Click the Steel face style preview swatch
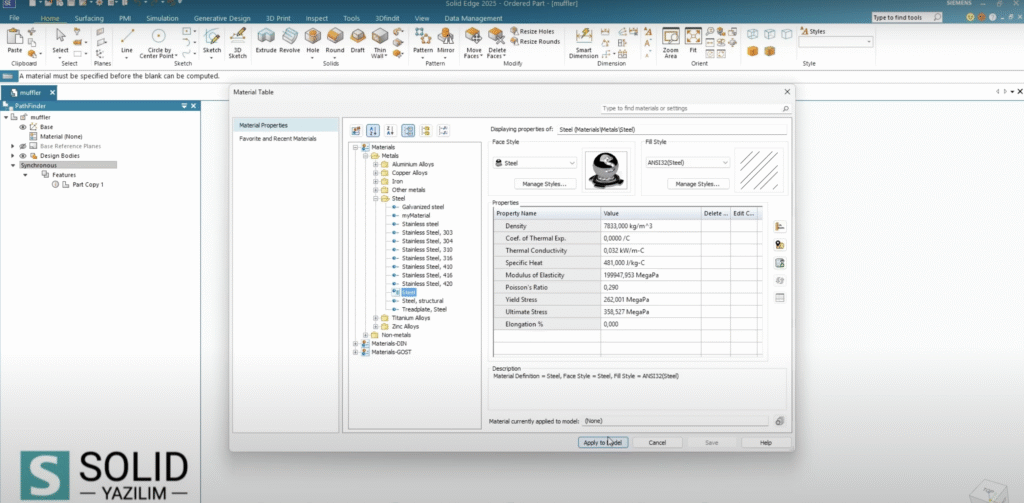This screenshot has height=503, width=1024. tap(605, 170)
